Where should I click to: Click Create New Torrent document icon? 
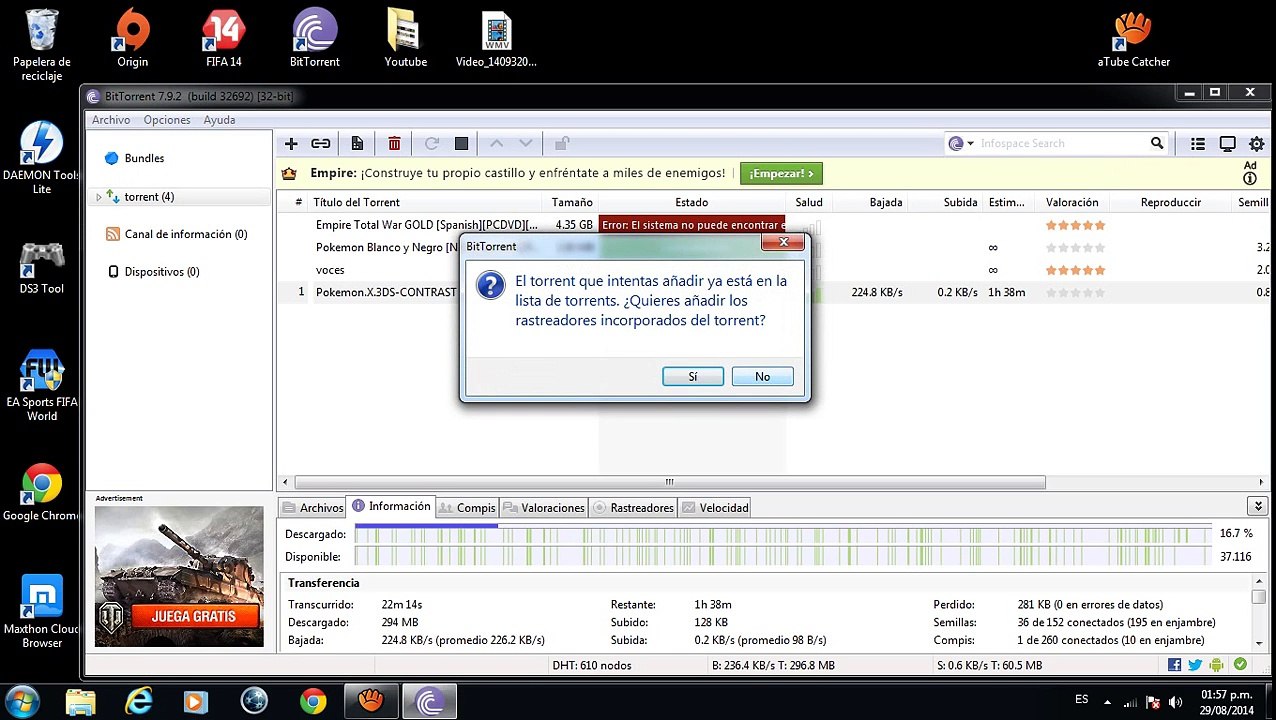[357, 144]
